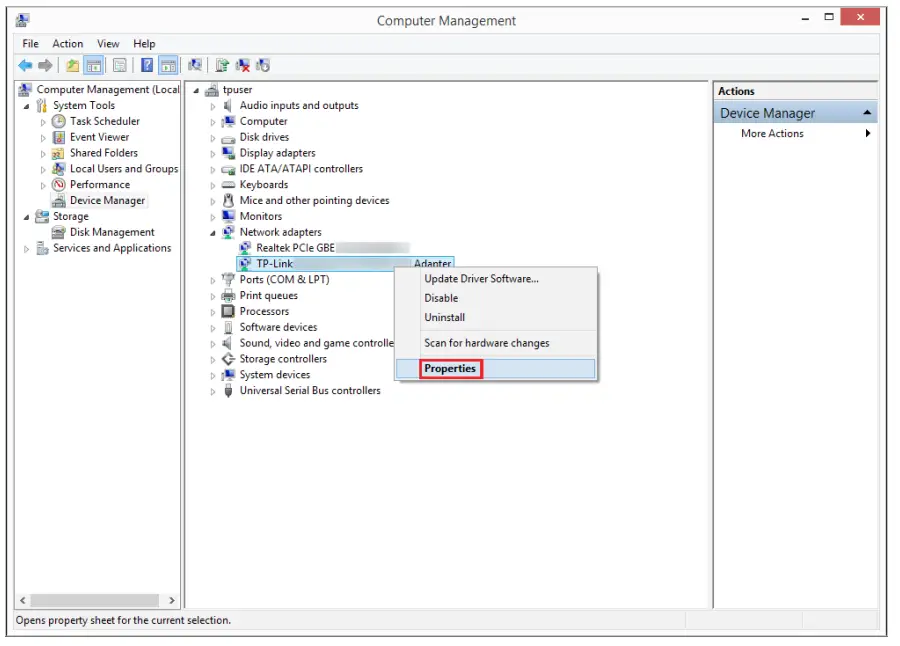Open More Actions in the Actions pane

pyautogui.click(x=772, y=134)
